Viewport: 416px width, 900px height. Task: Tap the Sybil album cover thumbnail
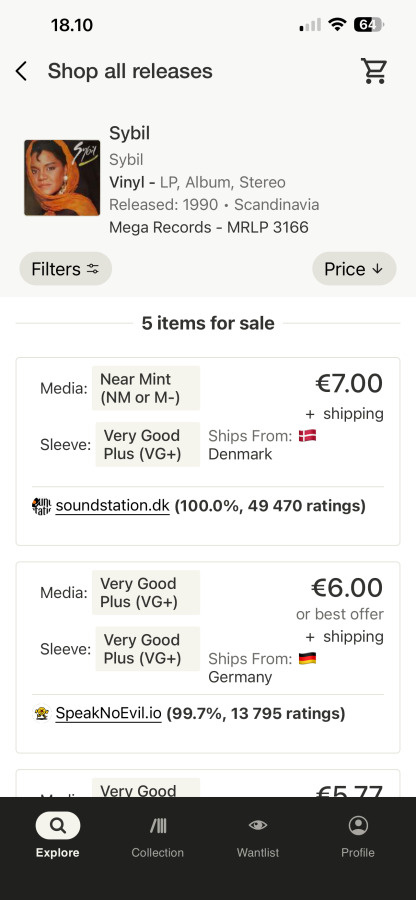click(62, 178)
